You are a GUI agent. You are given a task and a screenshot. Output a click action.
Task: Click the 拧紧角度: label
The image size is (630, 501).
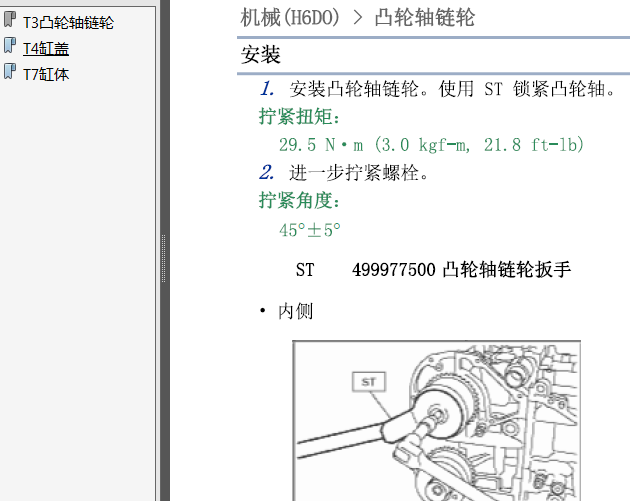[x=299, y=200]
